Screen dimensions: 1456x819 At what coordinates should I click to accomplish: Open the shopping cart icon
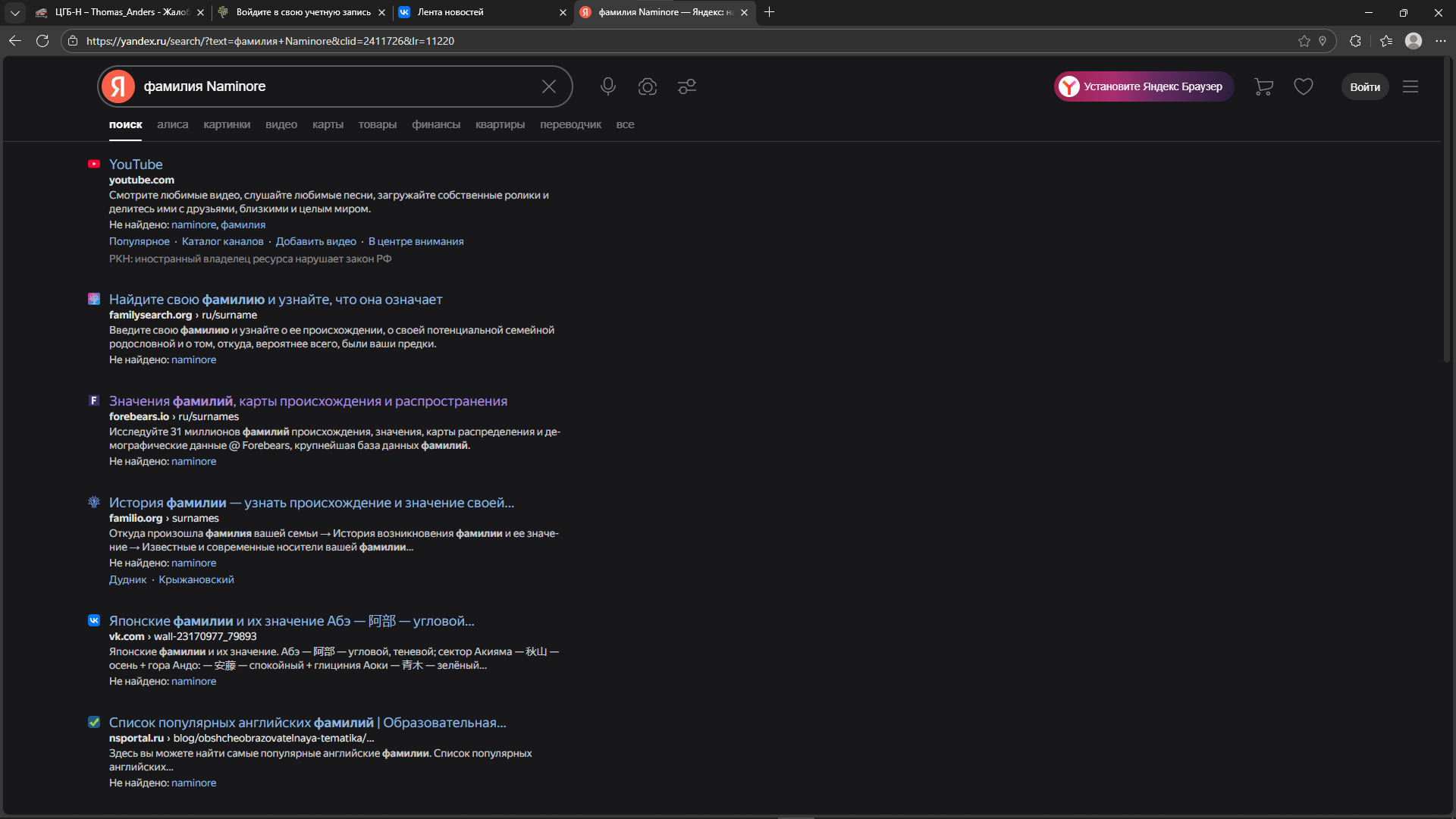1263,86
